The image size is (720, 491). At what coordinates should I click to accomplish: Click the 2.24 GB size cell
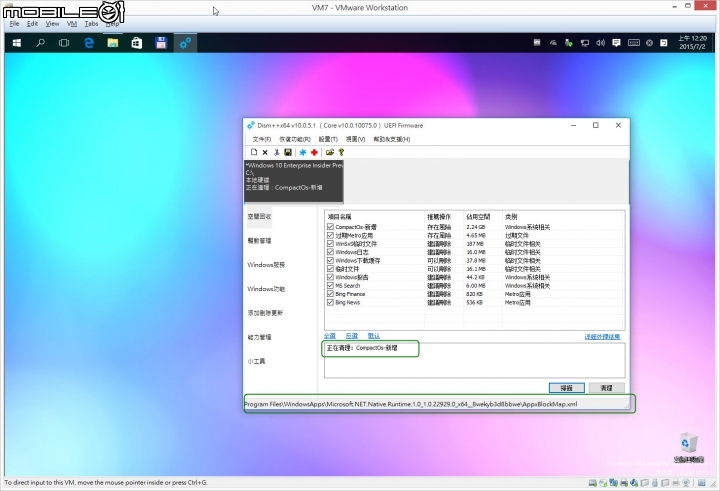pyautogui.click(x=476, y=227)
